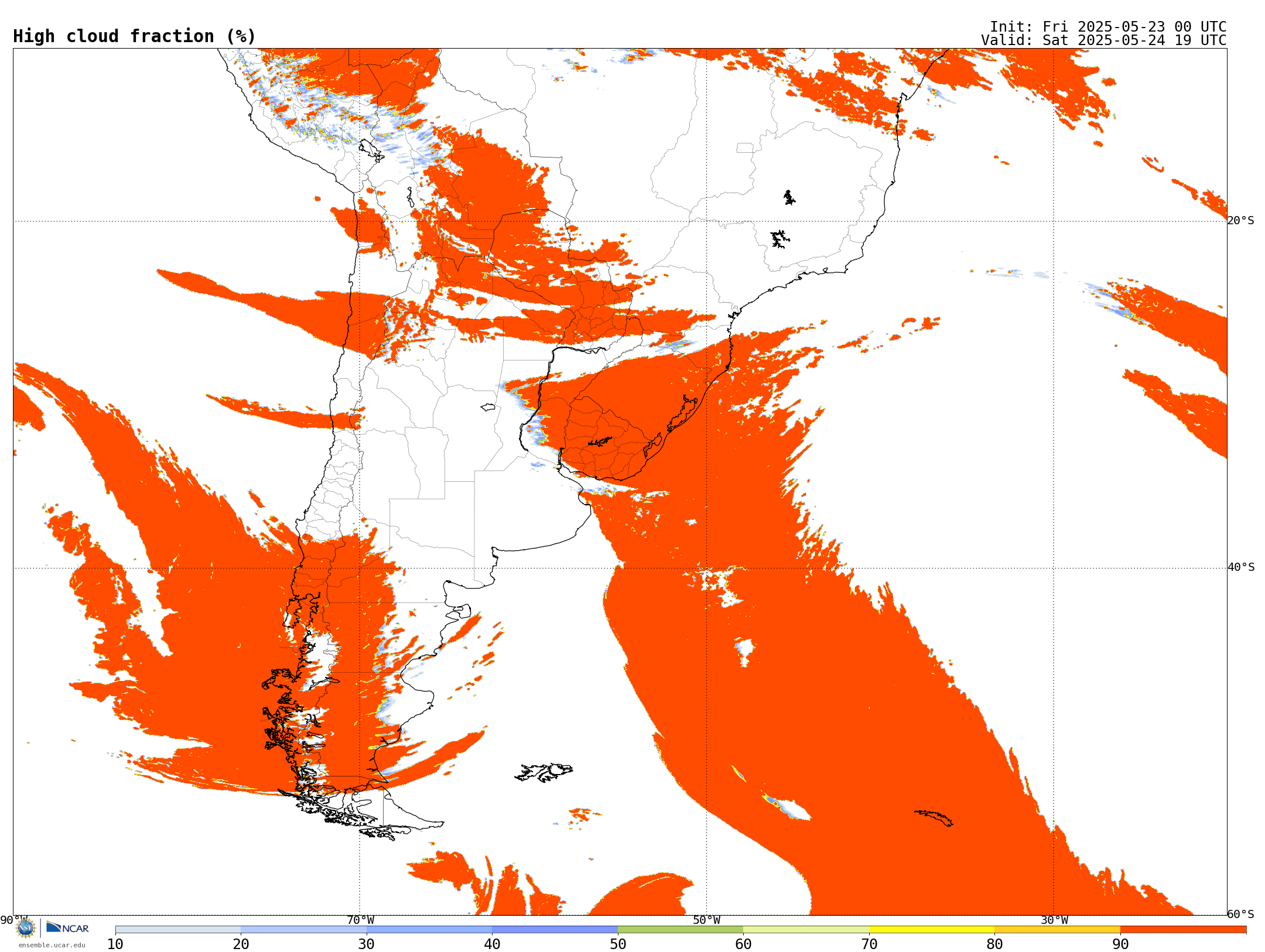Screen dimensions: 1265x952
Task: Click the South Georgia island outline
Action: [934, 818]
